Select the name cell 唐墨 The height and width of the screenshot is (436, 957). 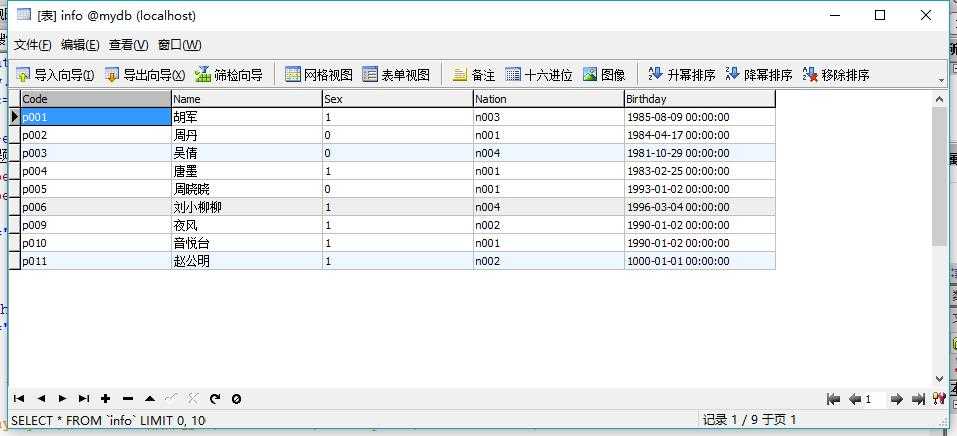247,171
